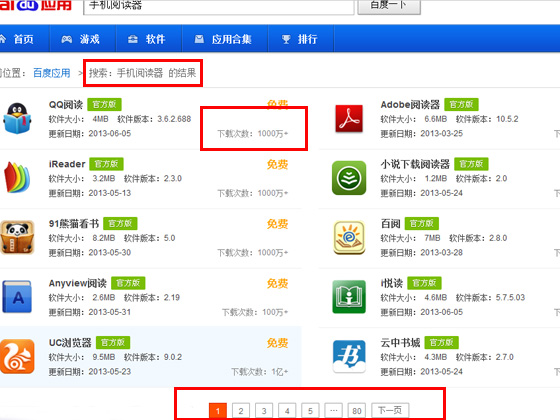This screenshot has width=560, height=420.
Task: Switch to the 游戏 tab
Action: coord(82,39)
